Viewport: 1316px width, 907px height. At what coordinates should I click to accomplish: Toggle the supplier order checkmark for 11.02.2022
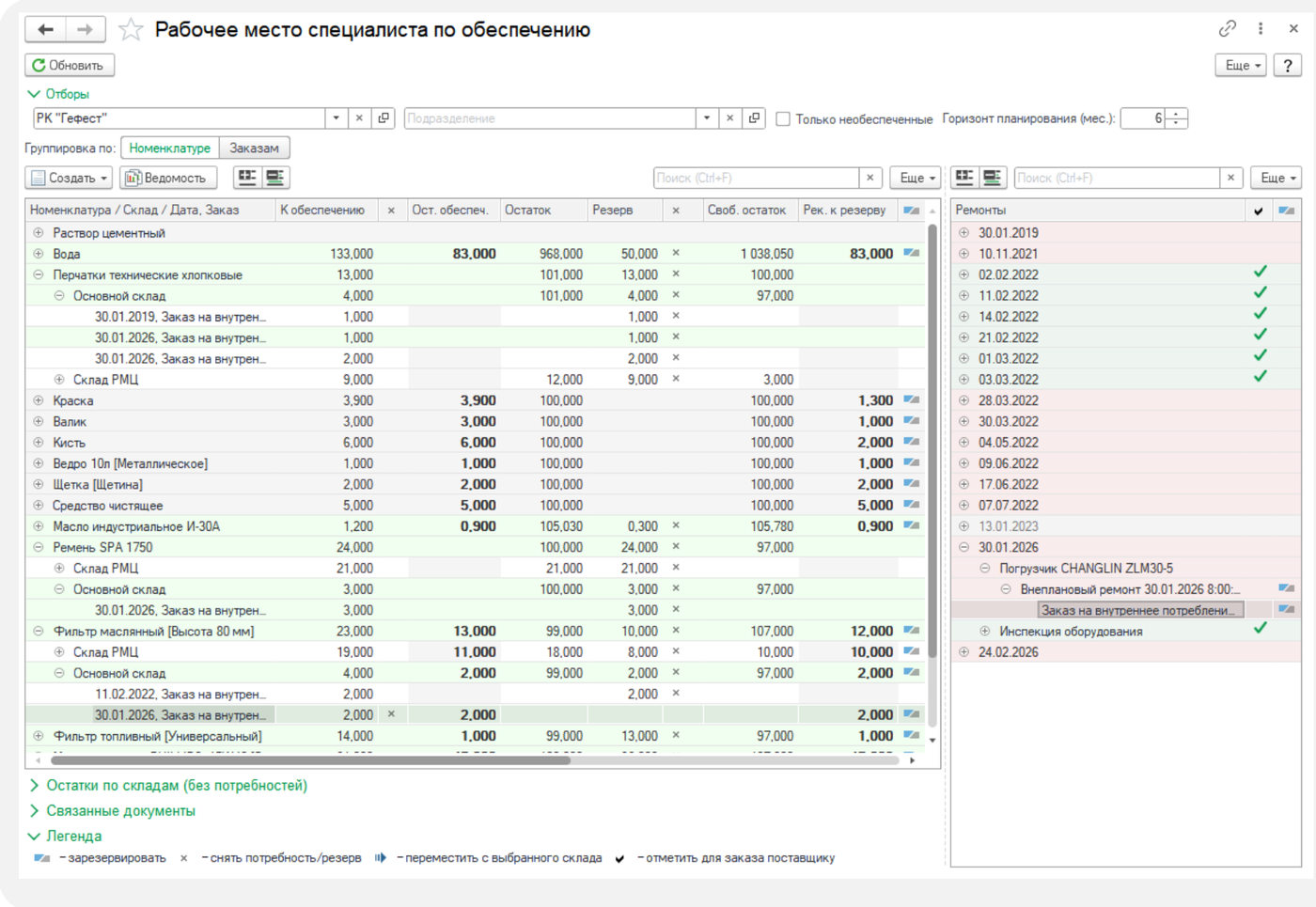click(1260, 293)
